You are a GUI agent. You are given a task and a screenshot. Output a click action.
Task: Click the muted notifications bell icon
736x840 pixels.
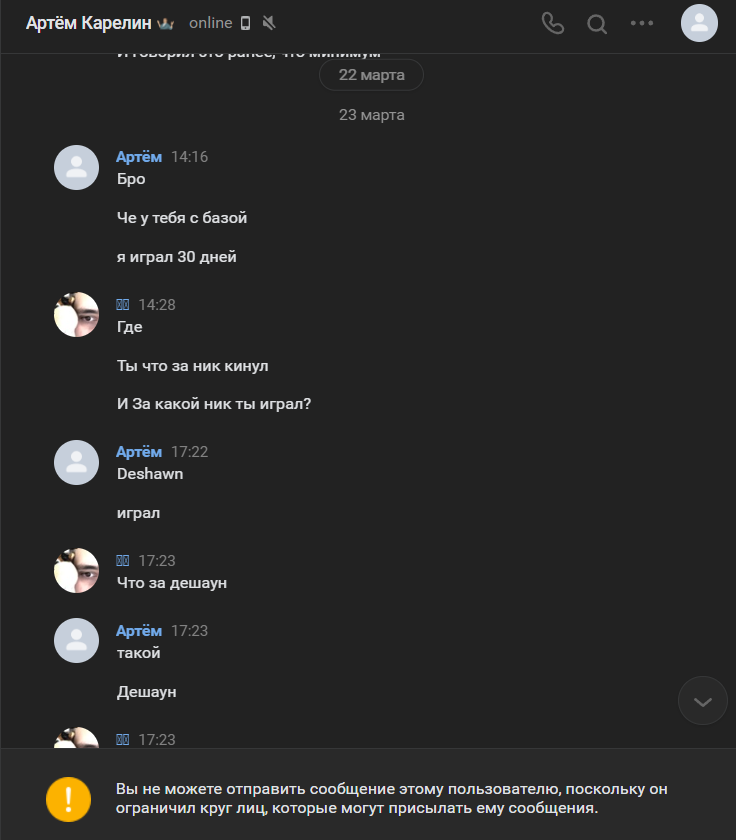tap(269, 23)
